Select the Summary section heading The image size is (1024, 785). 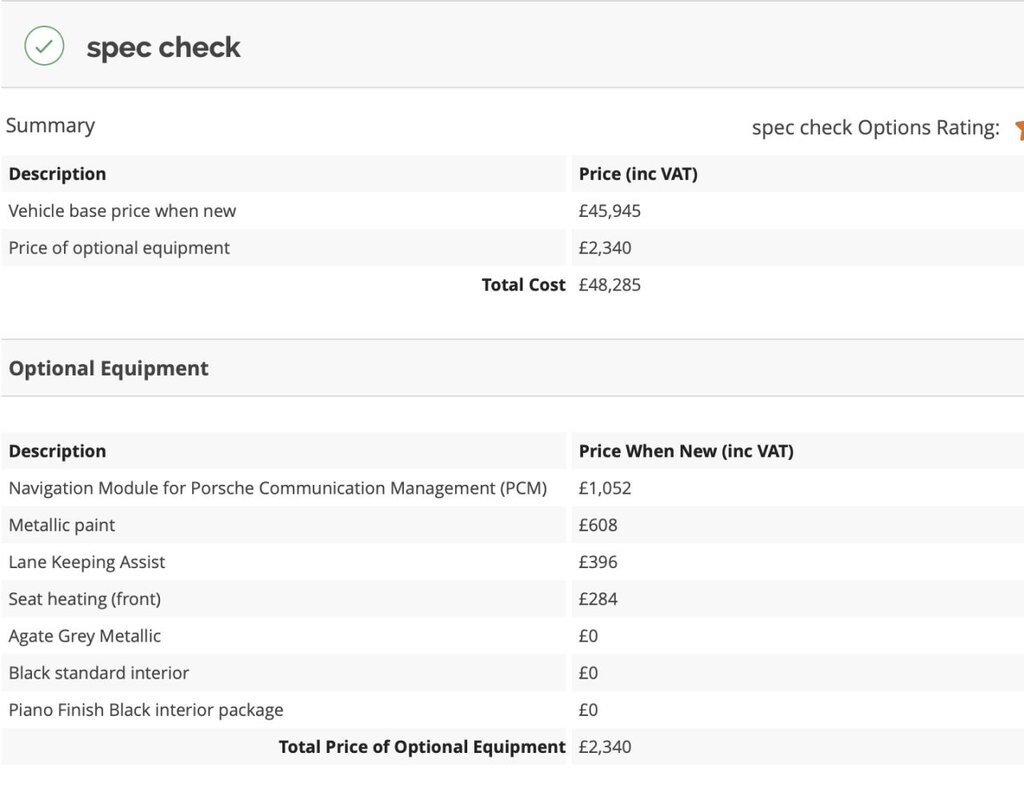click(50, 125)
